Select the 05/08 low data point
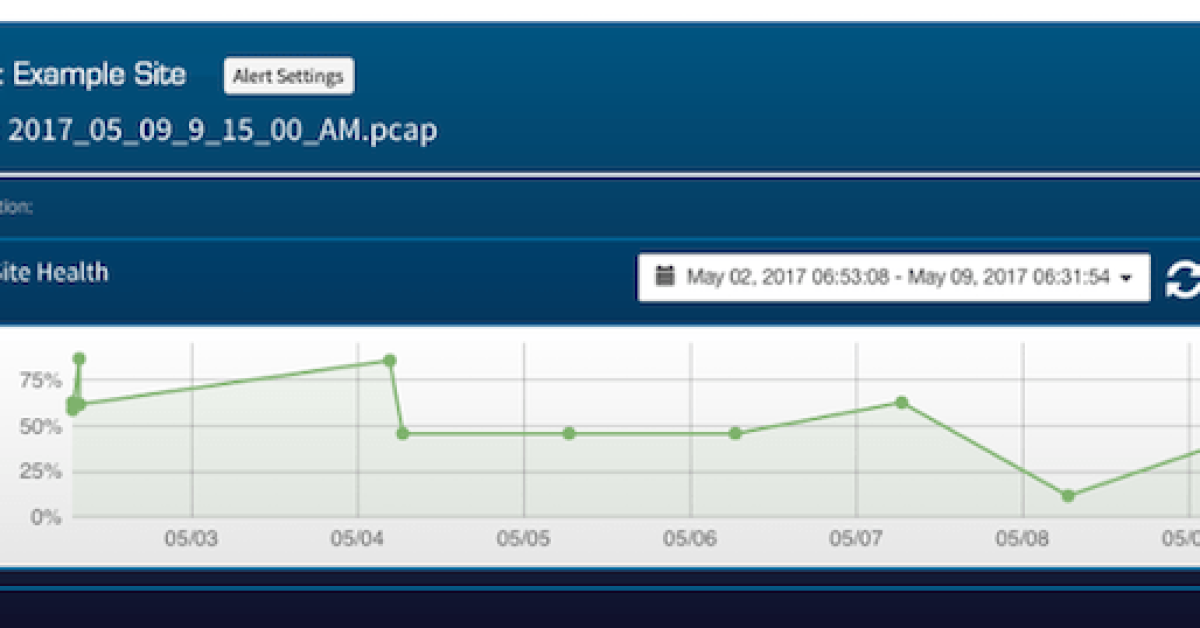Screen dimensions: 1200x628 1068,496
